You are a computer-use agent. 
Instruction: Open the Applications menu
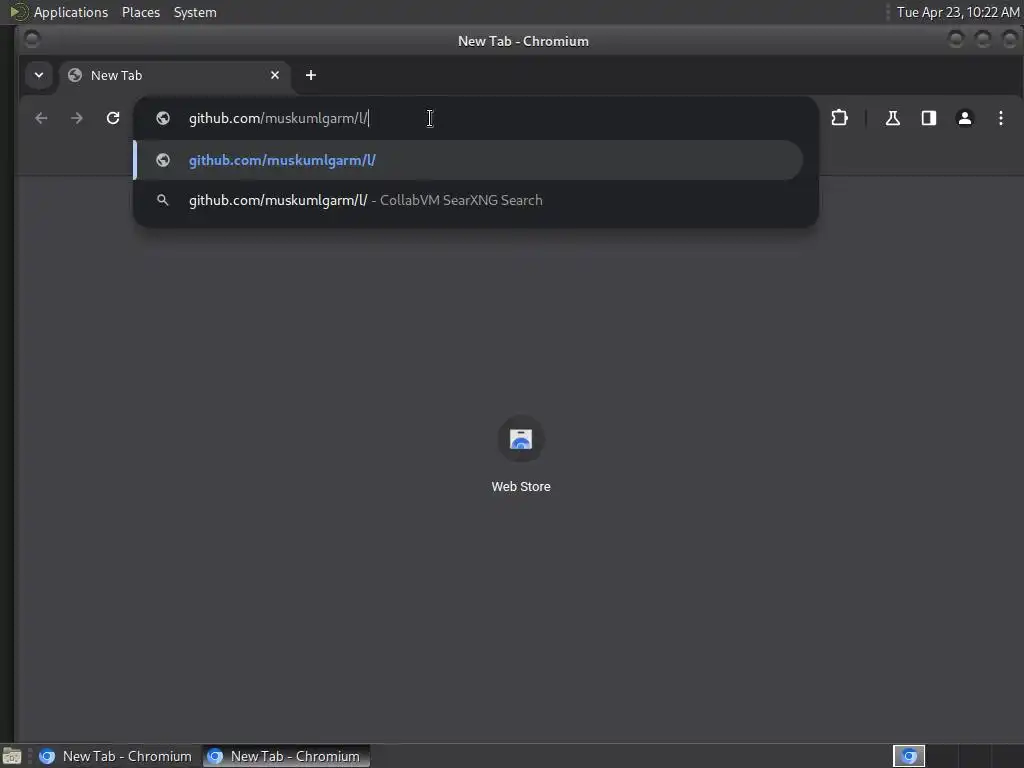click(71, 12)
